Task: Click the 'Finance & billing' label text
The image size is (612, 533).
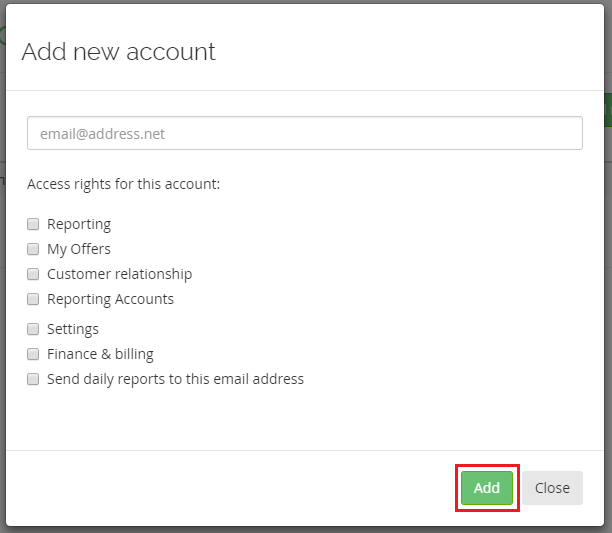Action: coord(100,354)
